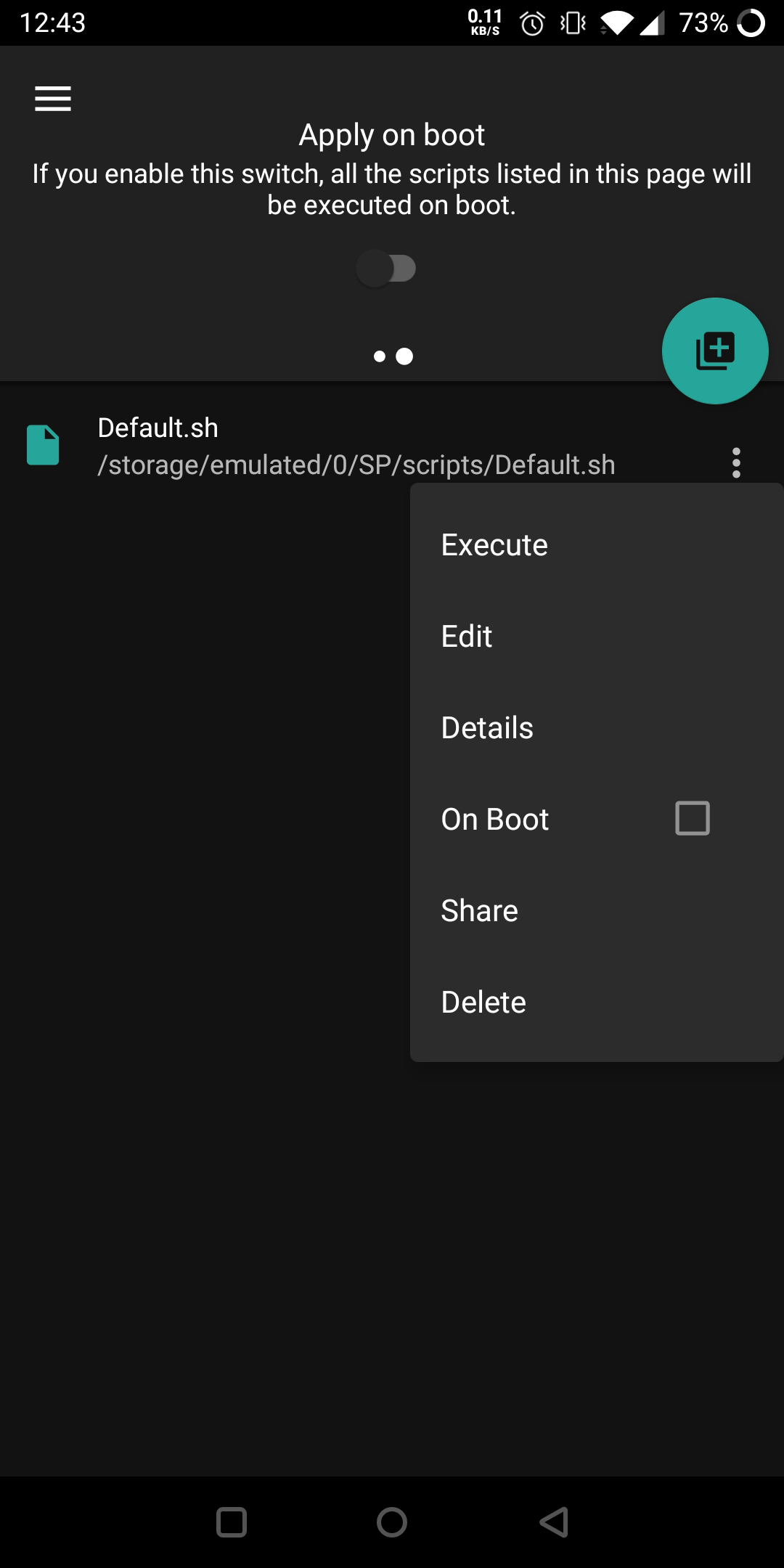The height and width of the screenshot is (1568, 784).
Task: Tap the add script floating button
Action: (715, 351)
